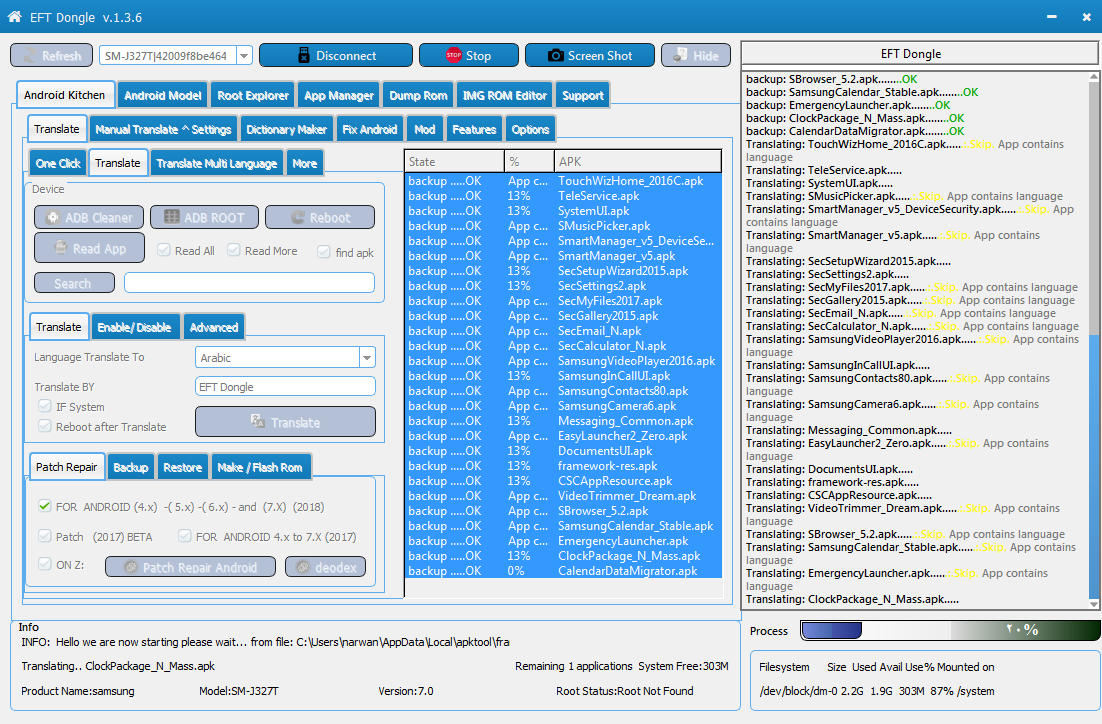Click the Hide button

(696, 56)
